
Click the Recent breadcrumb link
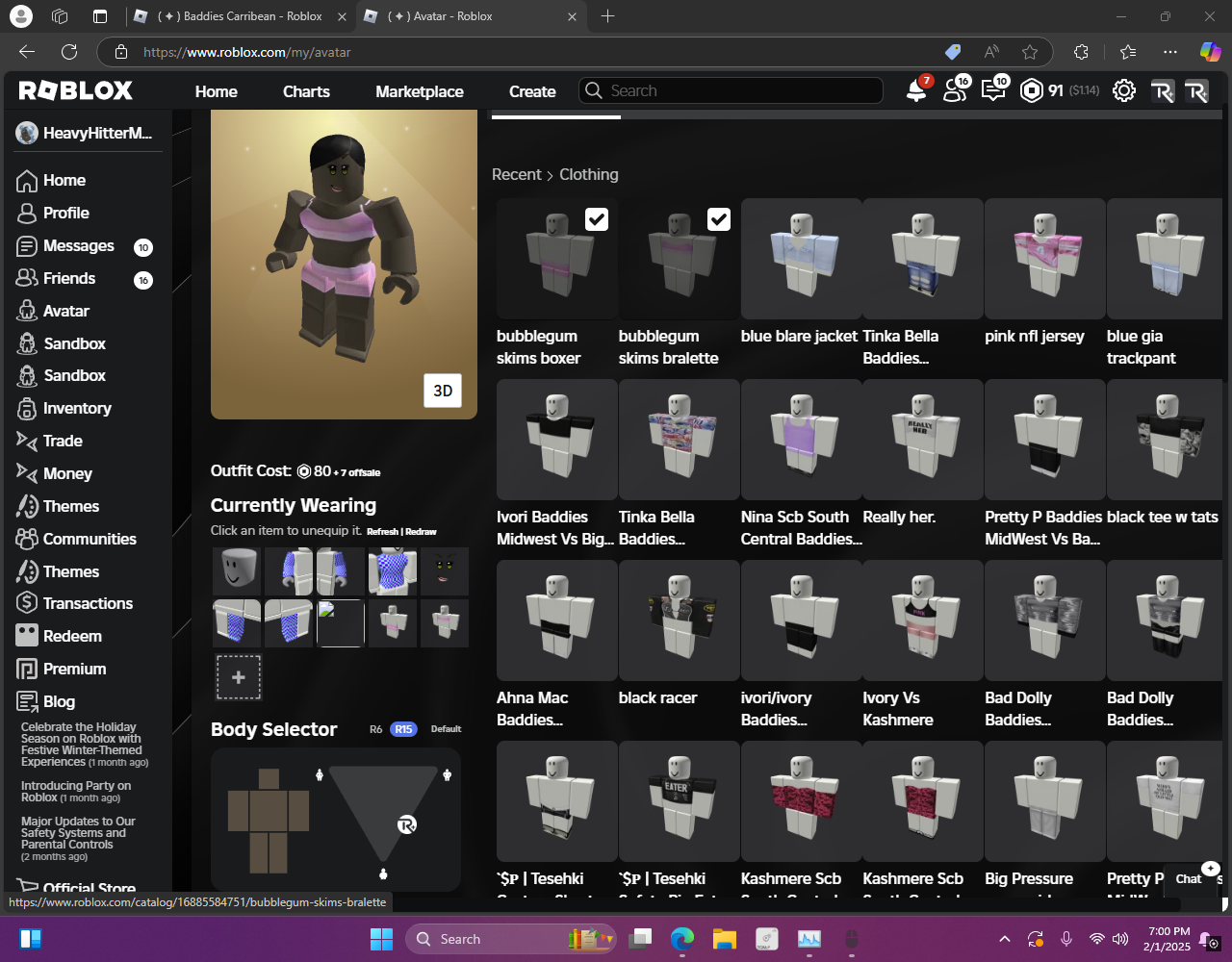coord(517,174)
